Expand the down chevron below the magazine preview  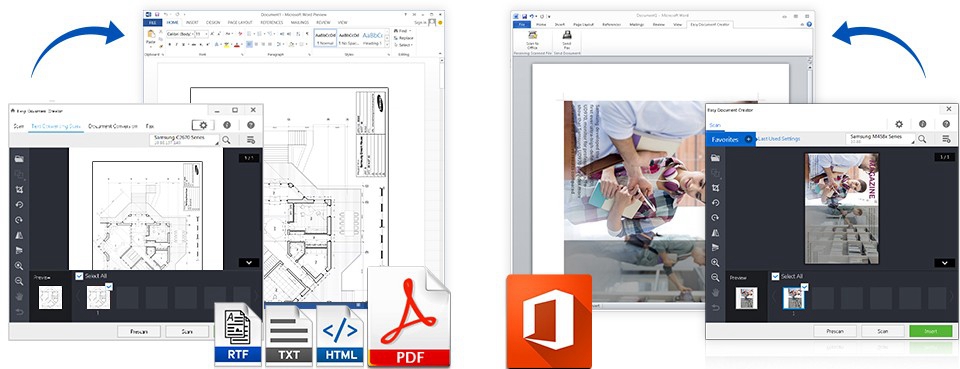pyautogui.click(x=945, y=263)
